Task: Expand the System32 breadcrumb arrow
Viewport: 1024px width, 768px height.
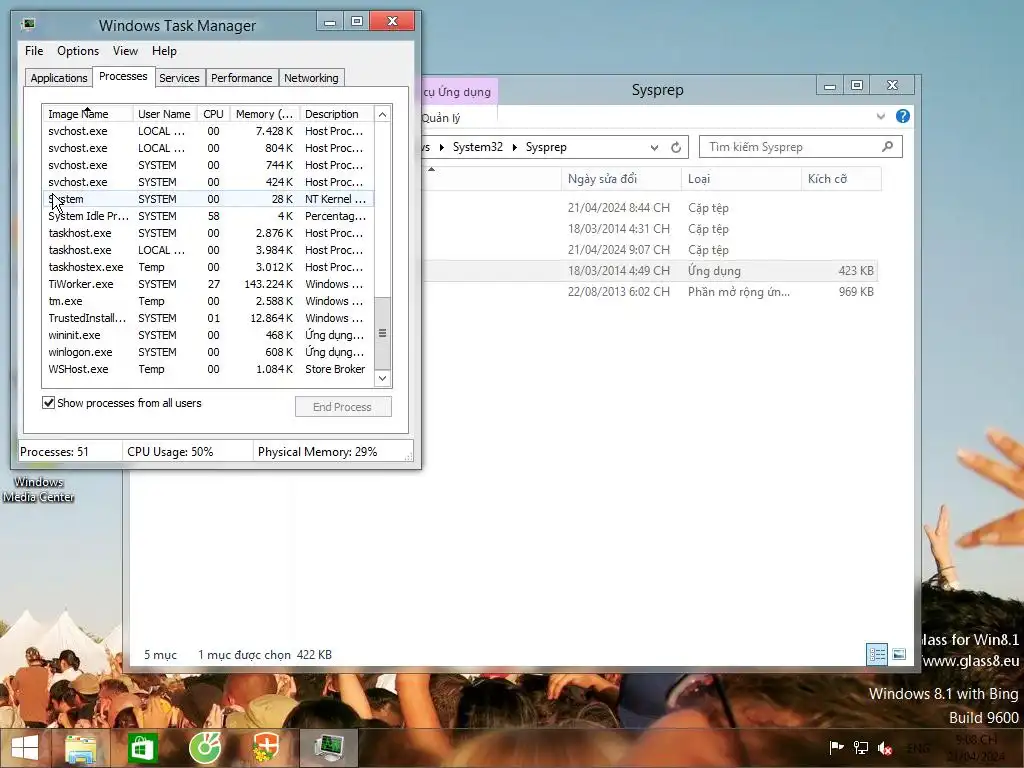Action: 515,148
